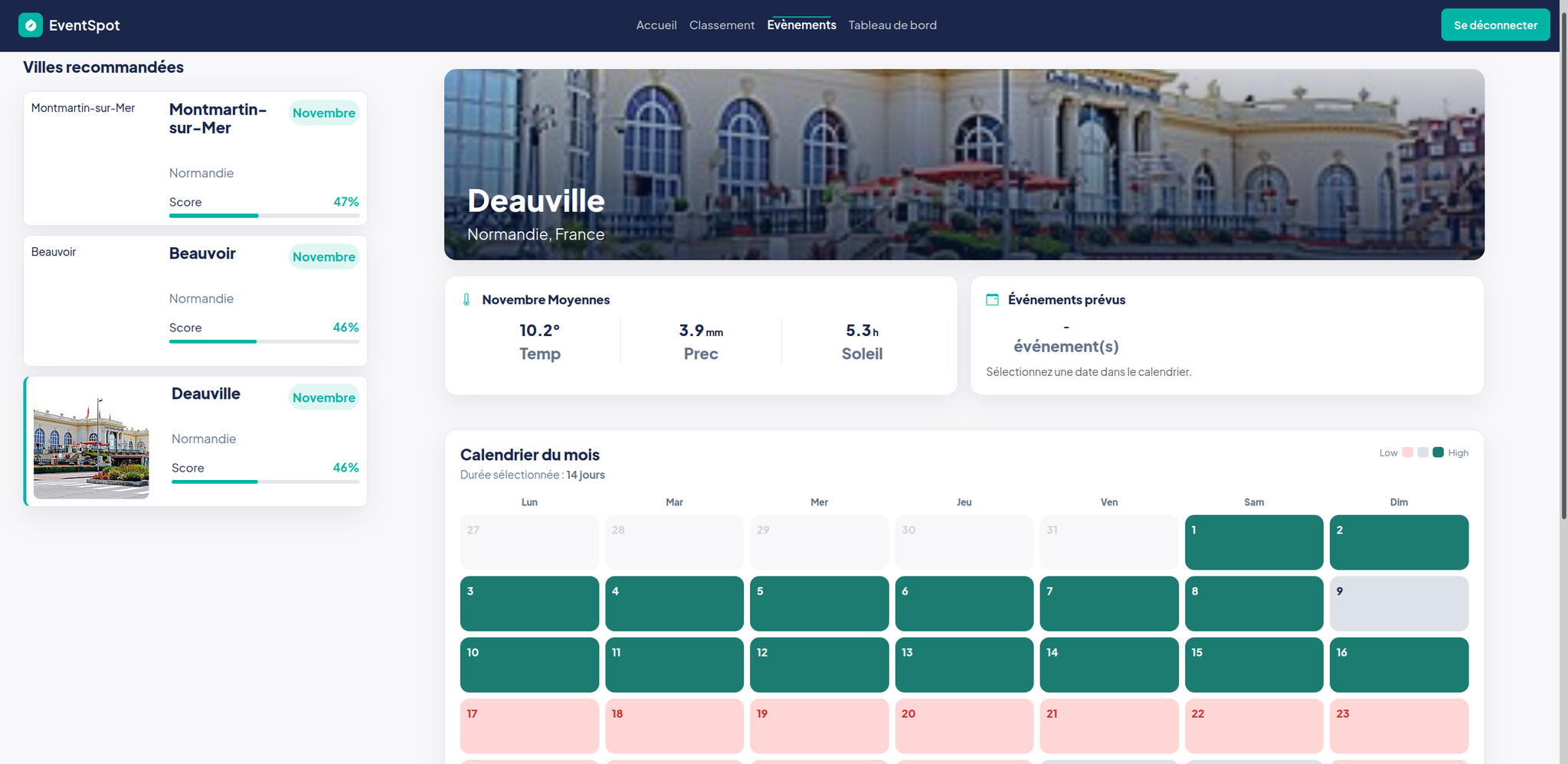
Task: Select the pink calendar day 20
Action: coord(964,726)
